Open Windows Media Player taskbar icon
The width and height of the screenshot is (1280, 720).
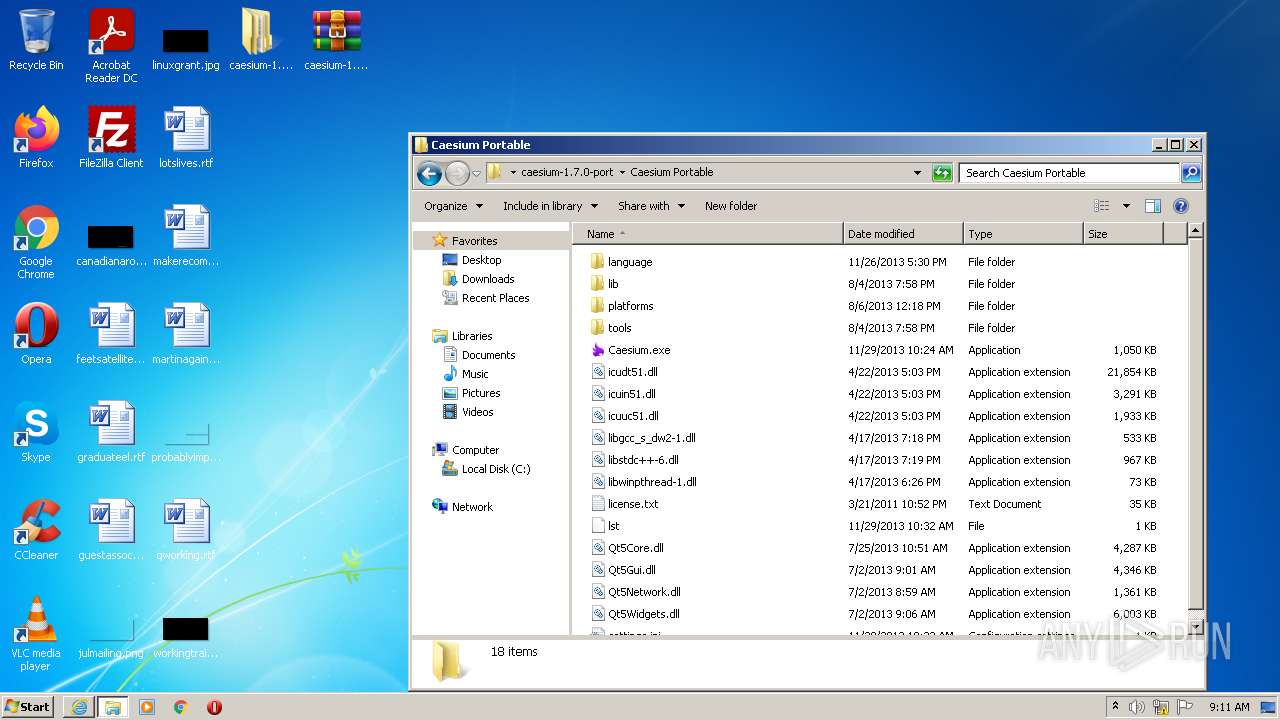[147, 707]
